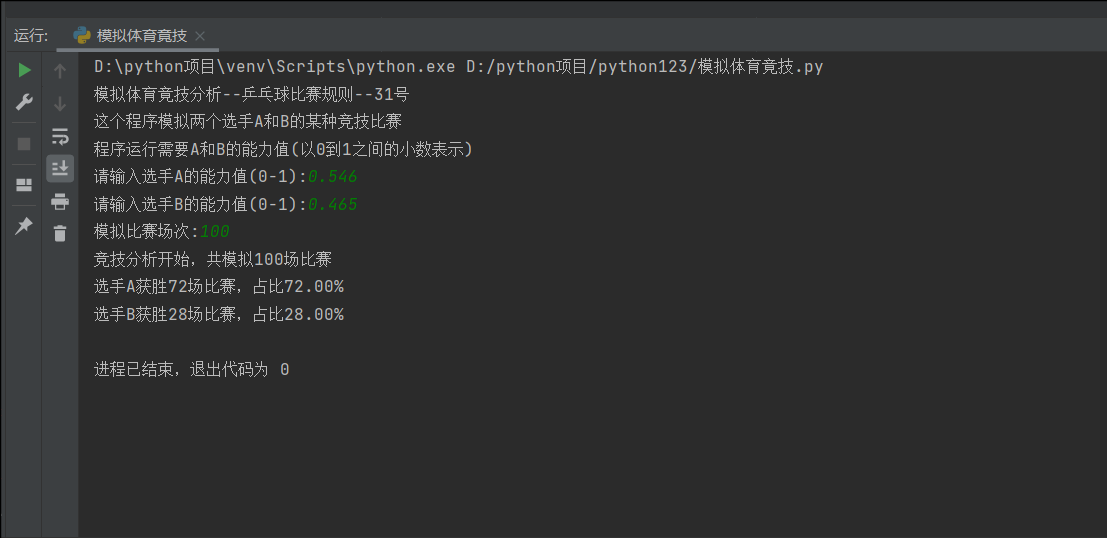Viewport: 1107px width, 538px height.
Task: Toggle scroll to end of console
Action: (x=60, y=168)
